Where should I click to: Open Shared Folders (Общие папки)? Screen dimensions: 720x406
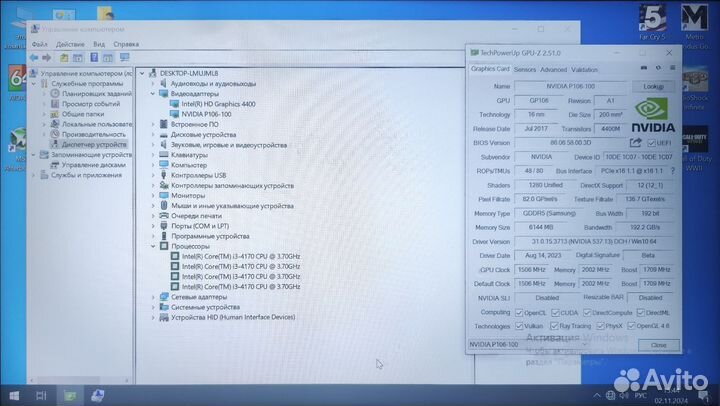83,114
